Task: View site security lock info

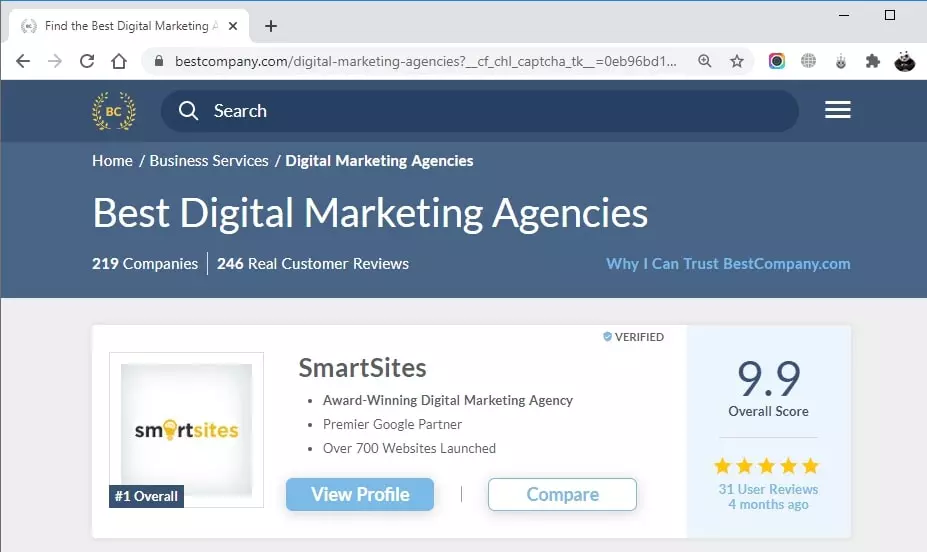Action: (x=158, y=61)
